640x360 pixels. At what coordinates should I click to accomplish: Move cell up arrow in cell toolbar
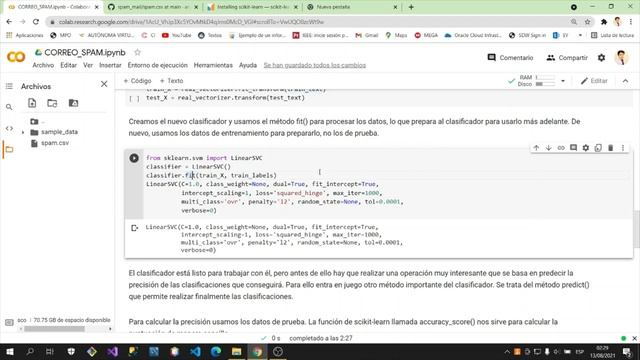tap(536, 148)
